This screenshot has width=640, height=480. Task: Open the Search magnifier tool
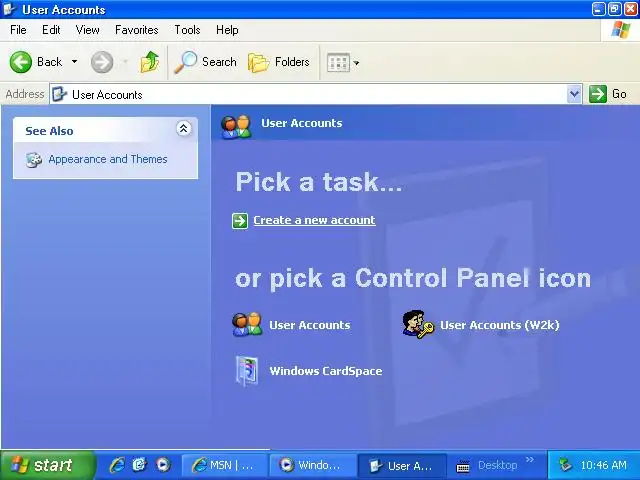coord(206,62)
